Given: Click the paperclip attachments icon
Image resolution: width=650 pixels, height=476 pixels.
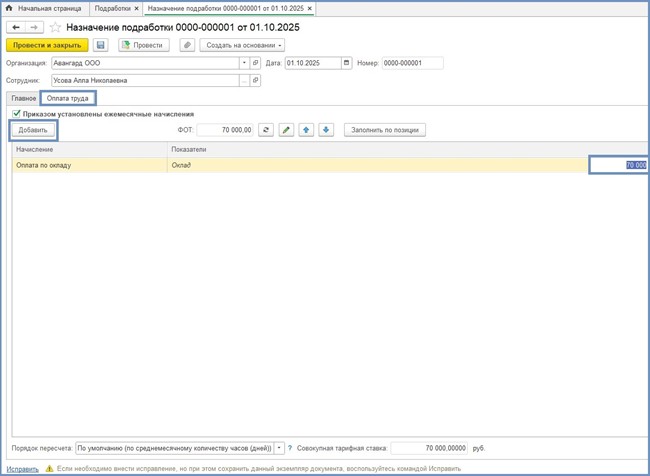Looking at the screenshot, I should click(x=186, y=45).
